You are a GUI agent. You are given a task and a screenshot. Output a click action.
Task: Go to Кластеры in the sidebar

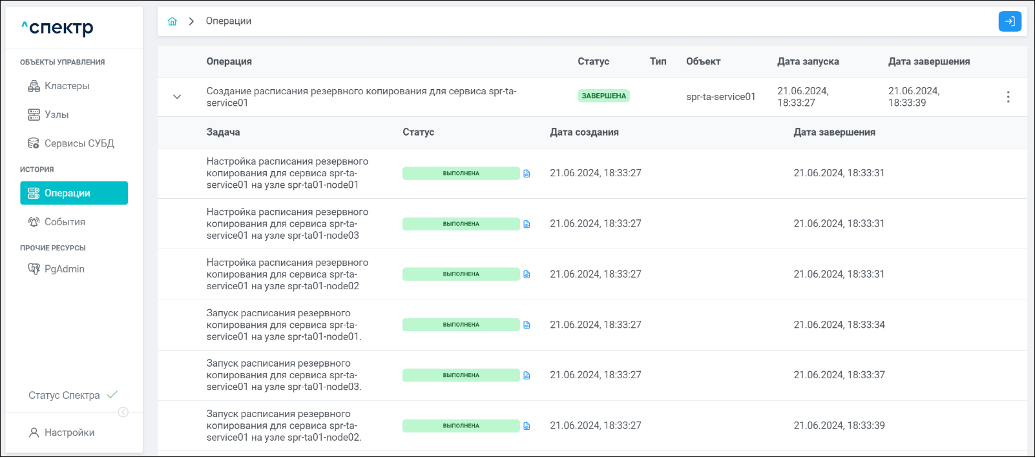(66, 86)
